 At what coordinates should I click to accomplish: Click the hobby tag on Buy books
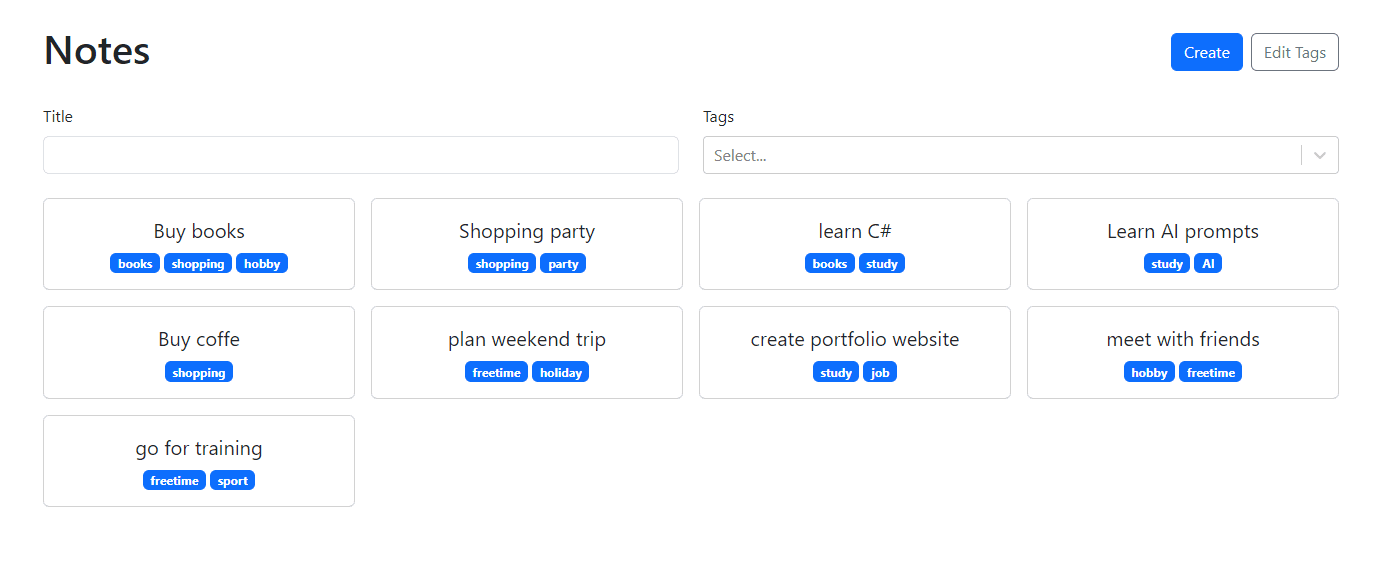point(262,264)
